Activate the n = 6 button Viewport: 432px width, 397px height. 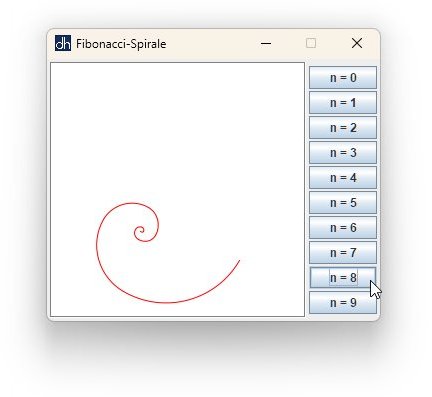pos(343,228)
